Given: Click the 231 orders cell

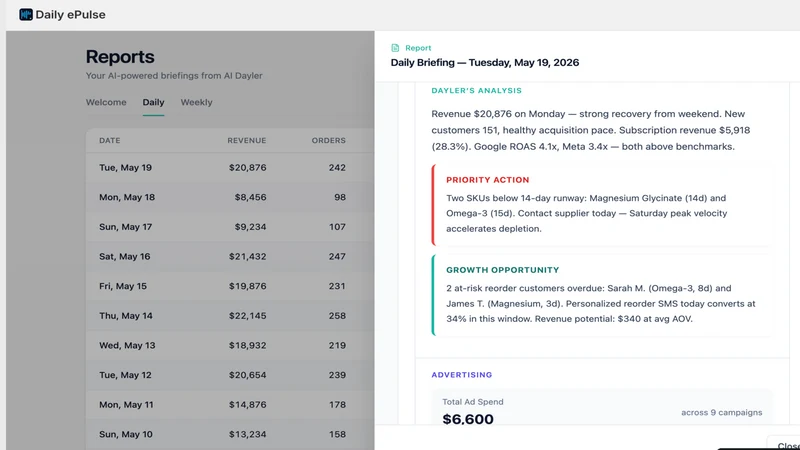Looking at the screenshot, I should [x=337, y=286].
